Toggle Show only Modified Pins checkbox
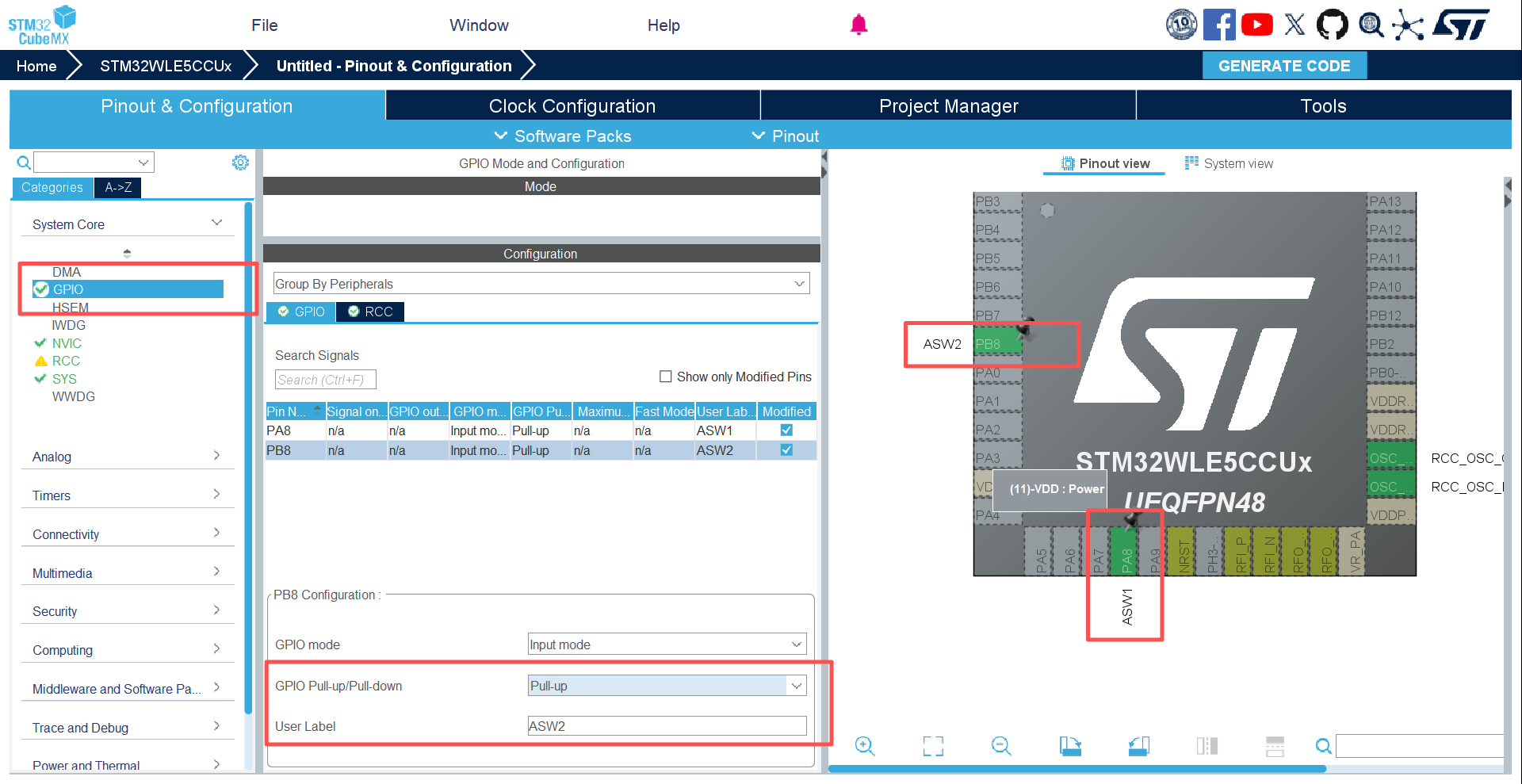This screenshot has width=1522, height=784. (666, 377)
